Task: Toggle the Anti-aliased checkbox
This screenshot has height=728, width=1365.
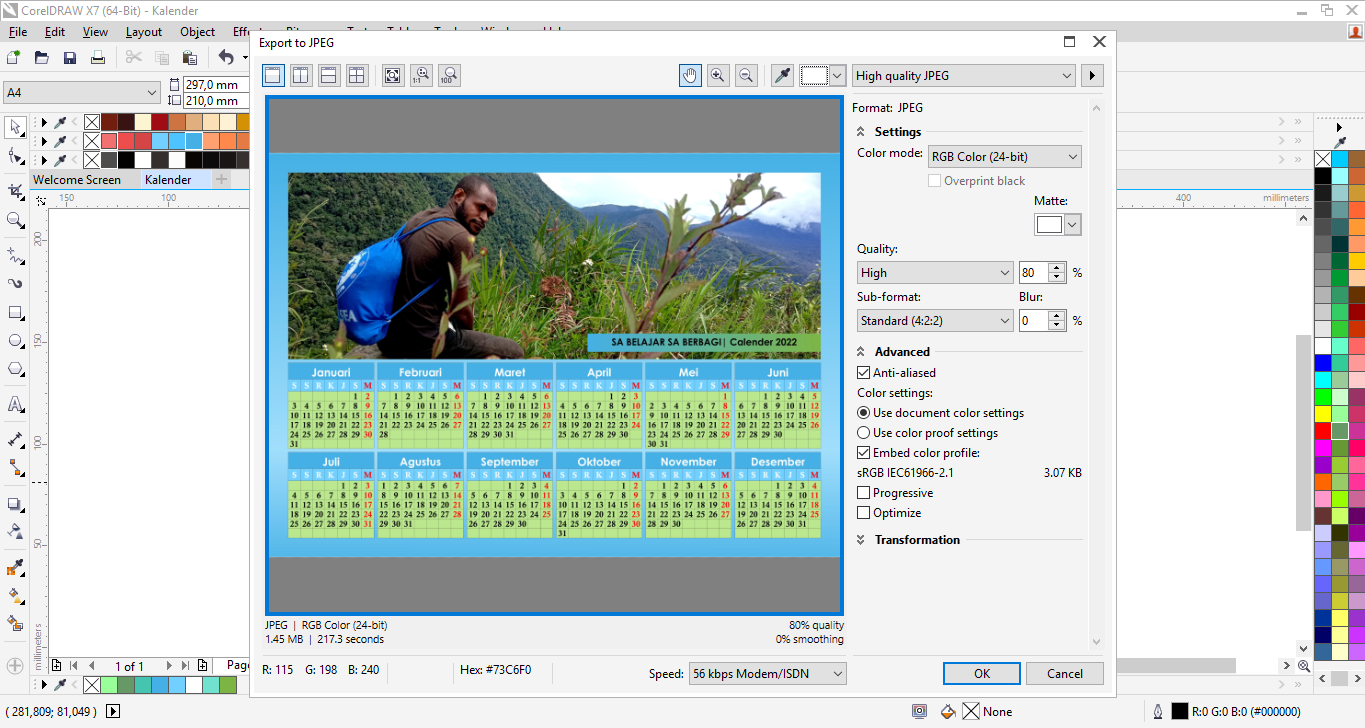Action: coord(864,372)
